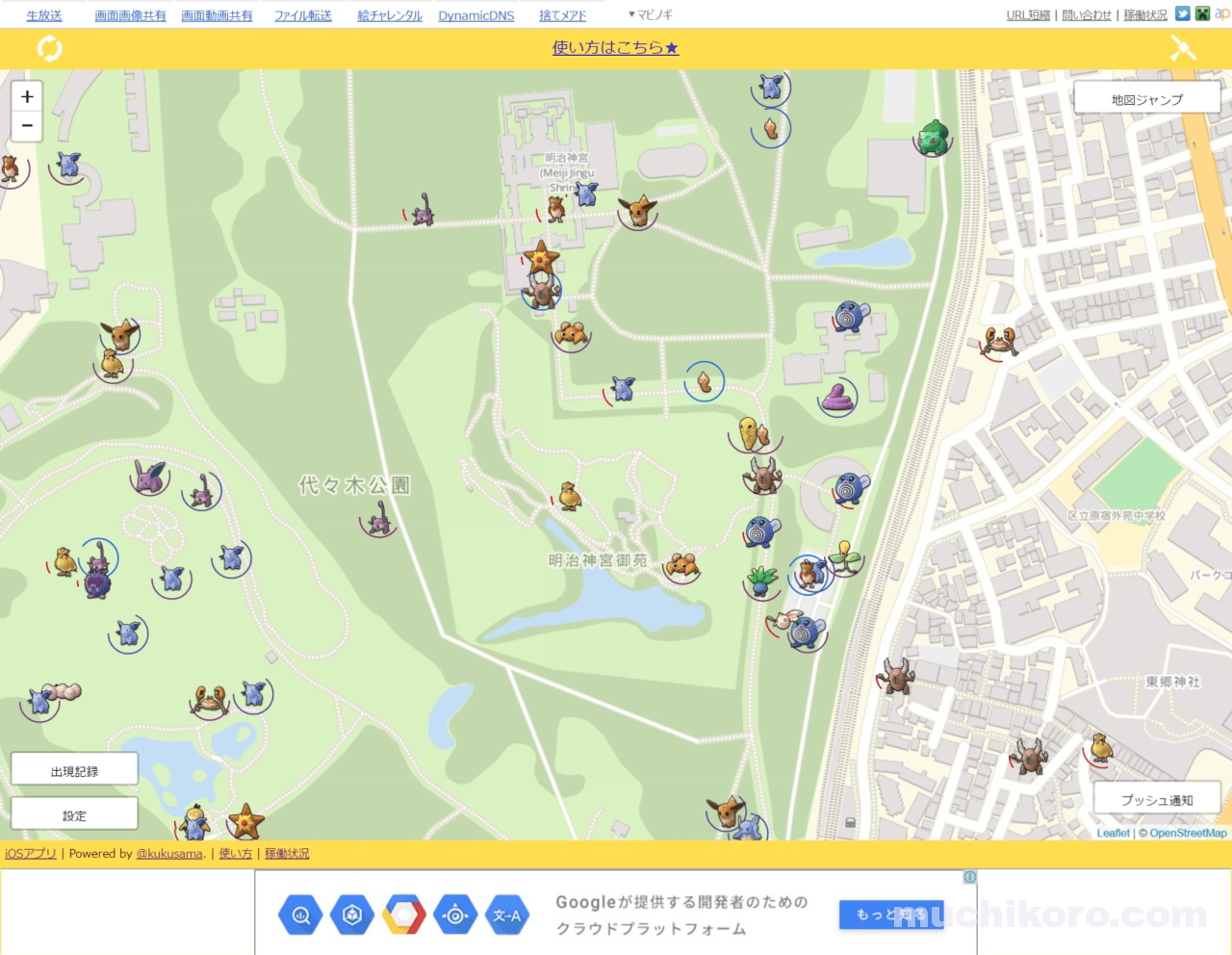Click the 問い合わせ contact link

1087,14
